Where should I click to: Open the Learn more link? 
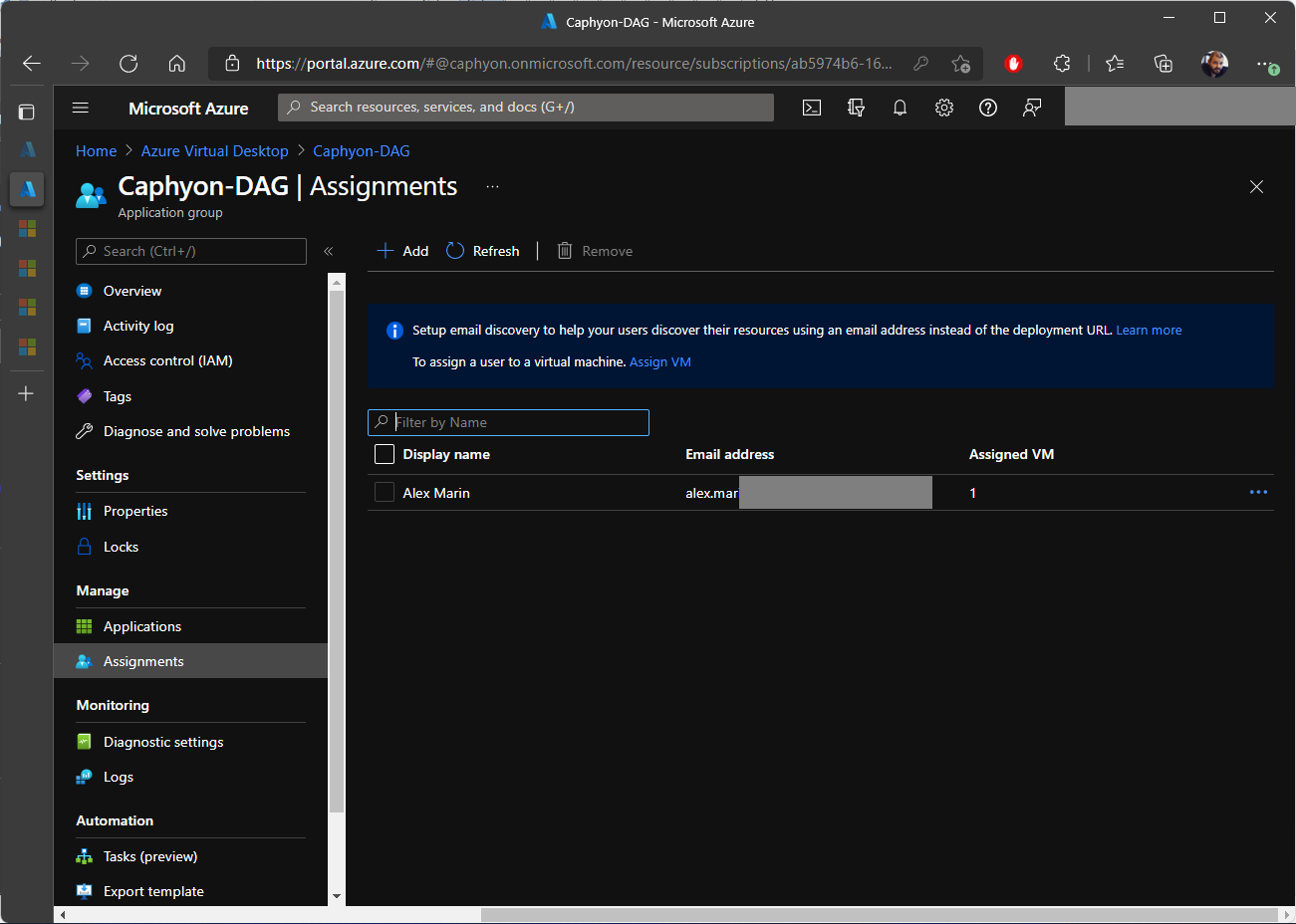coord(1149,330)
